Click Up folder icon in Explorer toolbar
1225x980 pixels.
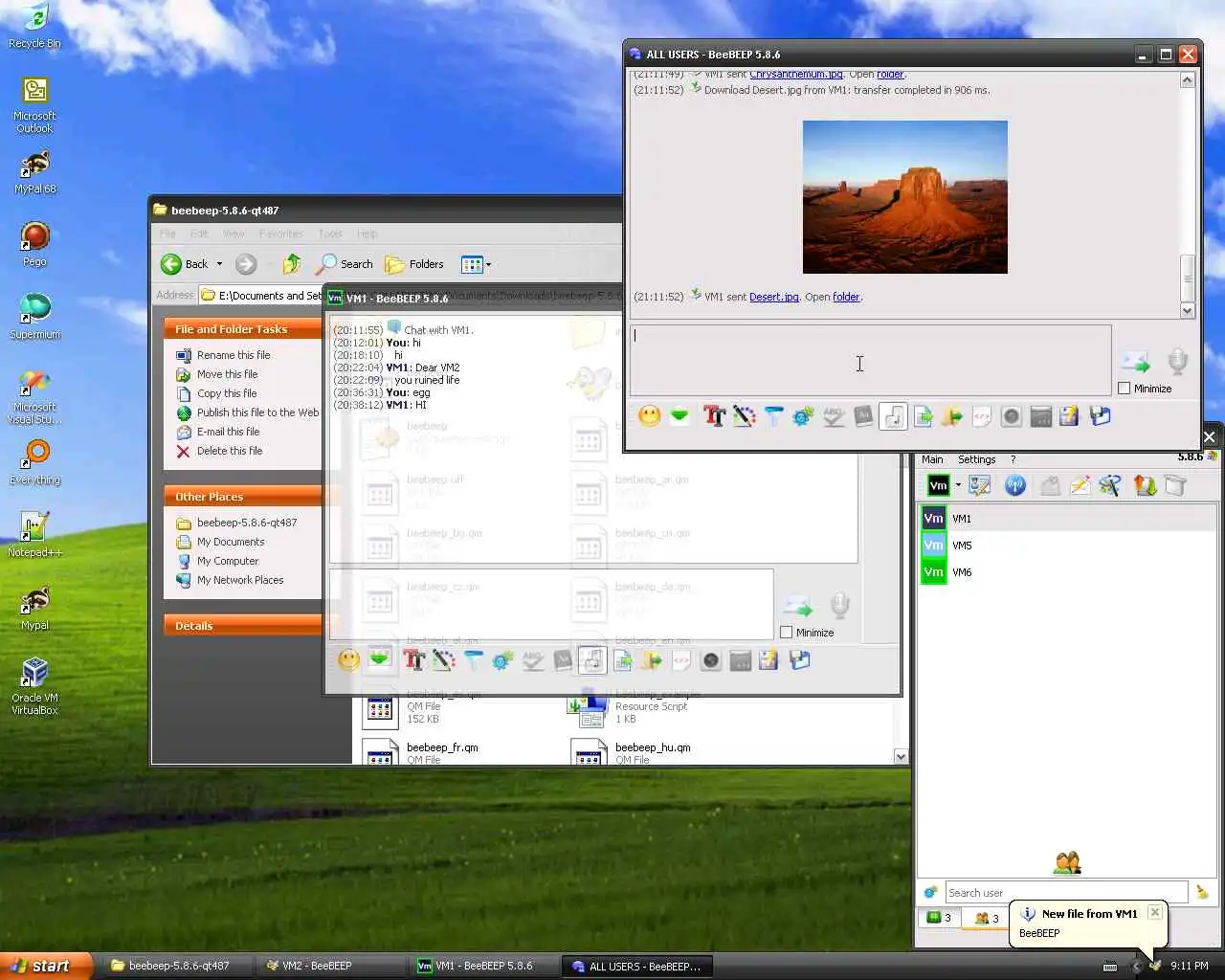pyautogui.click(x=292, y=264)
